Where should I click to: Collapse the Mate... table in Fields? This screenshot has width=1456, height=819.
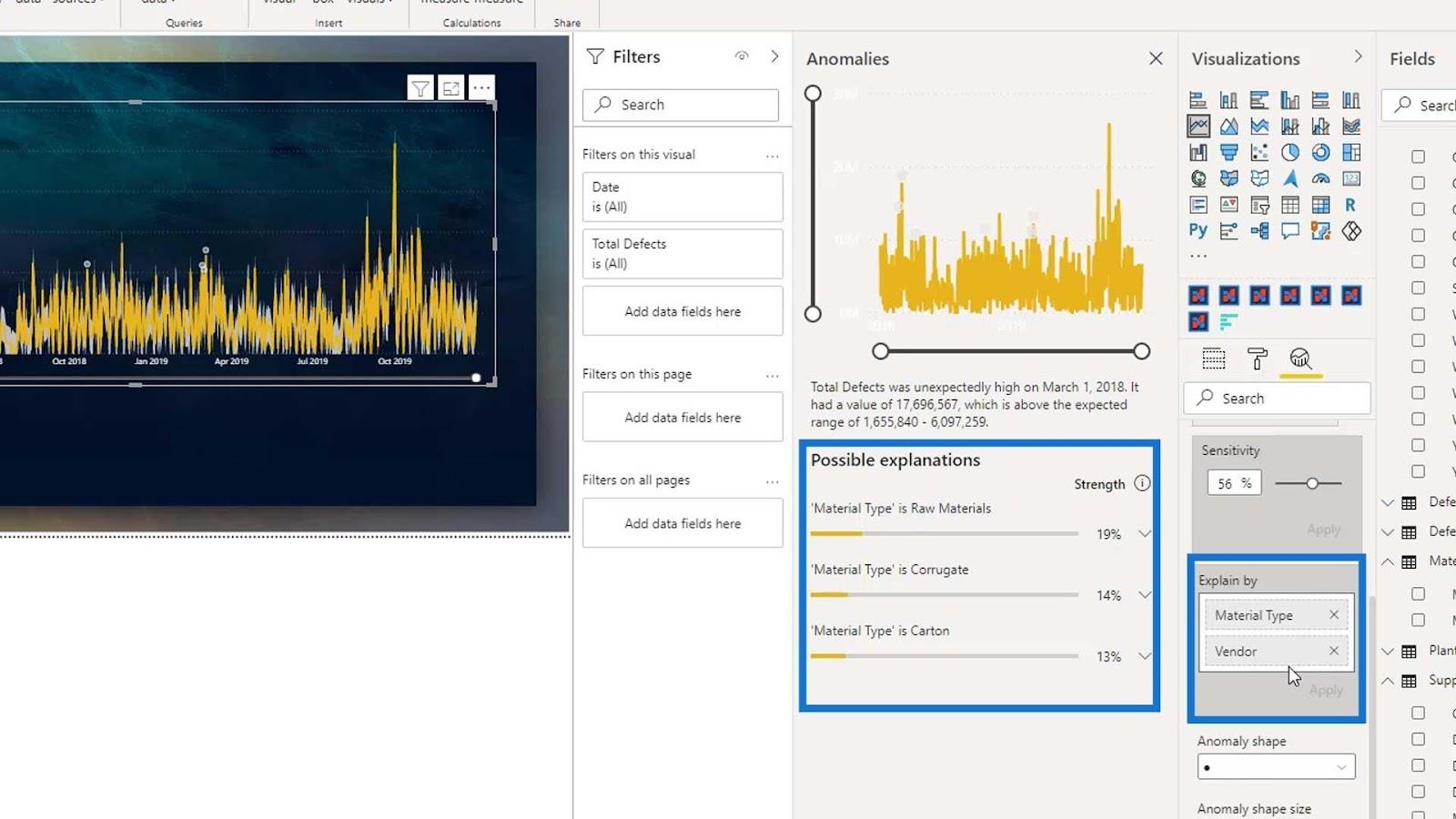[x=1388, y=561]
